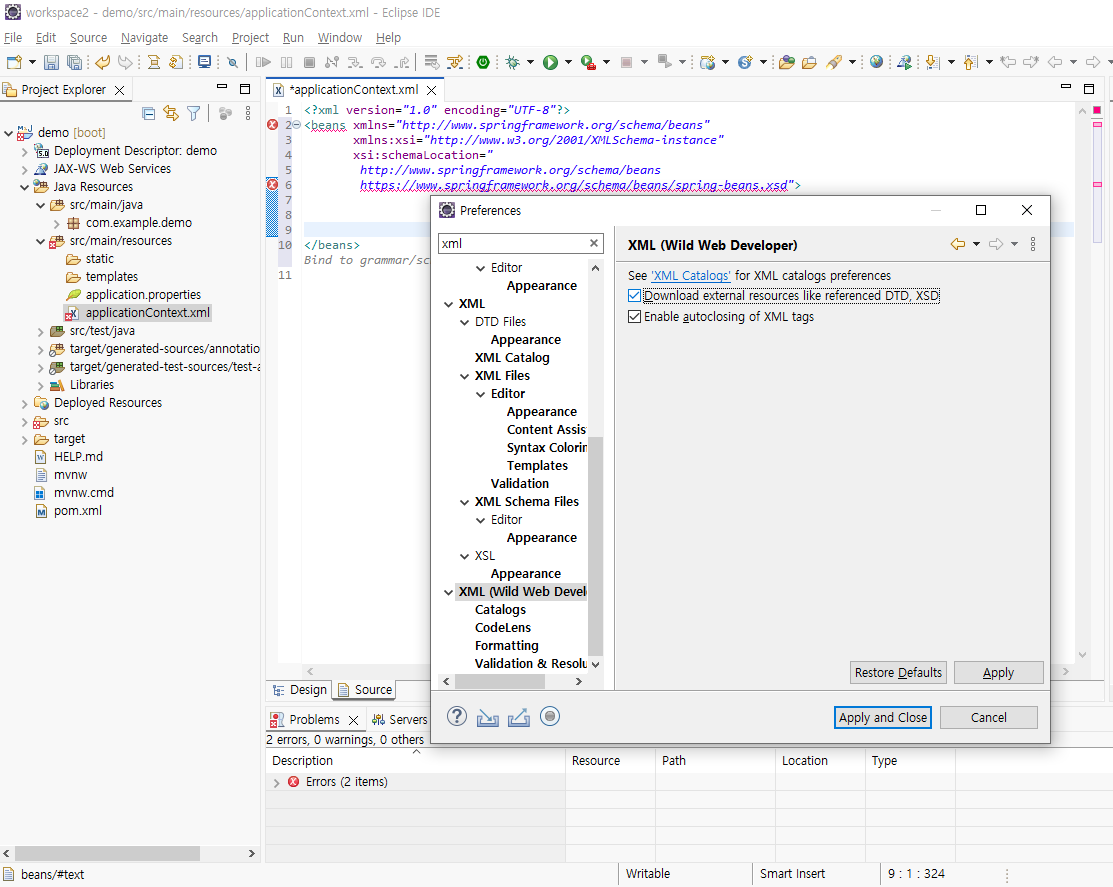
Task: Click the Next Annotation down-arrow icon
Action: 933,62
